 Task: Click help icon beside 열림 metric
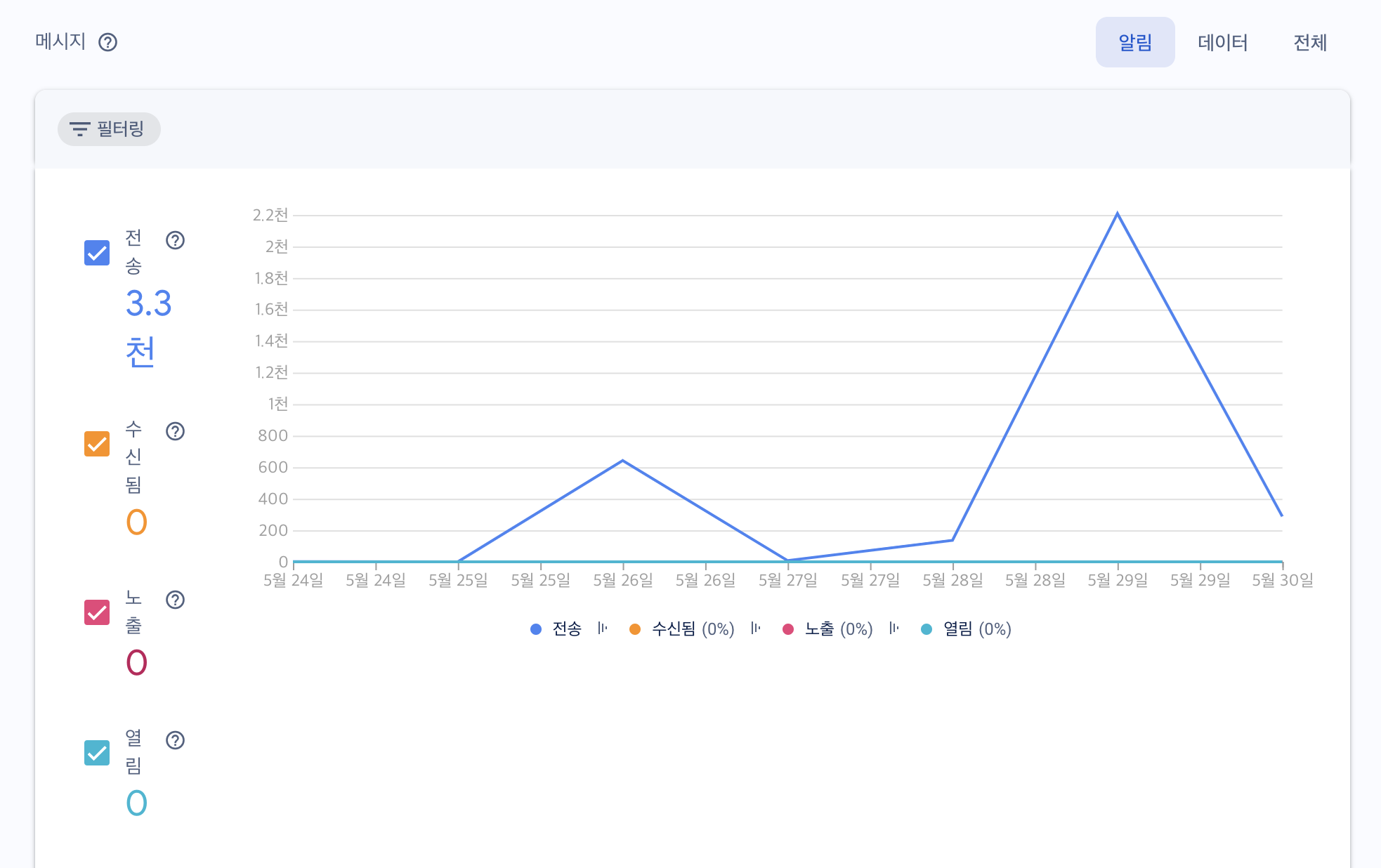coord(175,740)
